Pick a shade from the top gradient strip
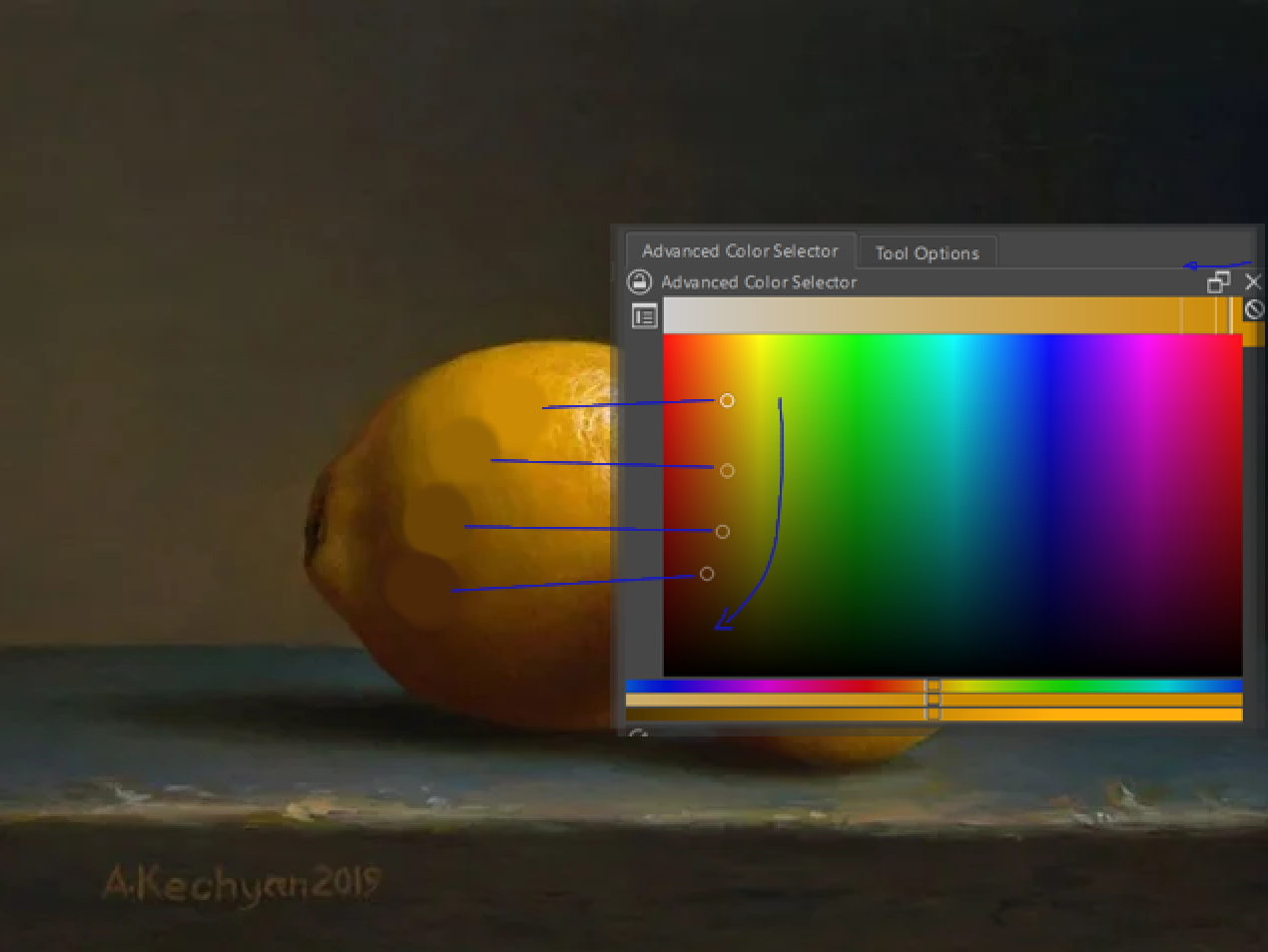 pyautogui.click(x=952, y=315)
